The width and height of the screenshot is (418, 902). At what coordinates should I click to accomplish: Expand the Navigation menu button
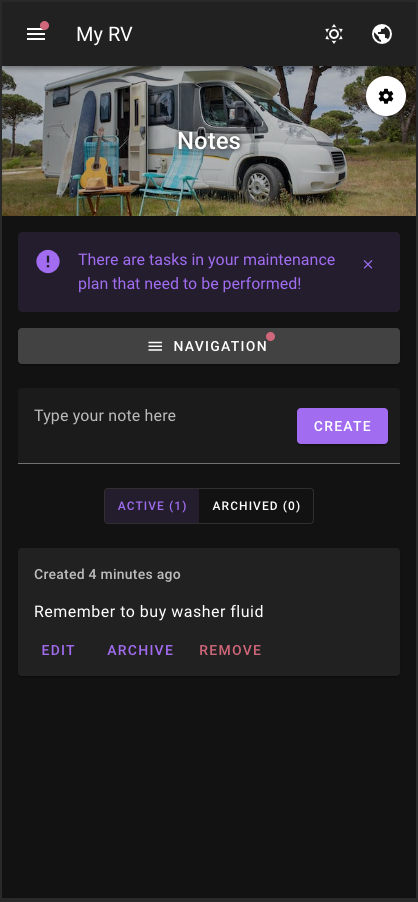click(x=209, y=346)
